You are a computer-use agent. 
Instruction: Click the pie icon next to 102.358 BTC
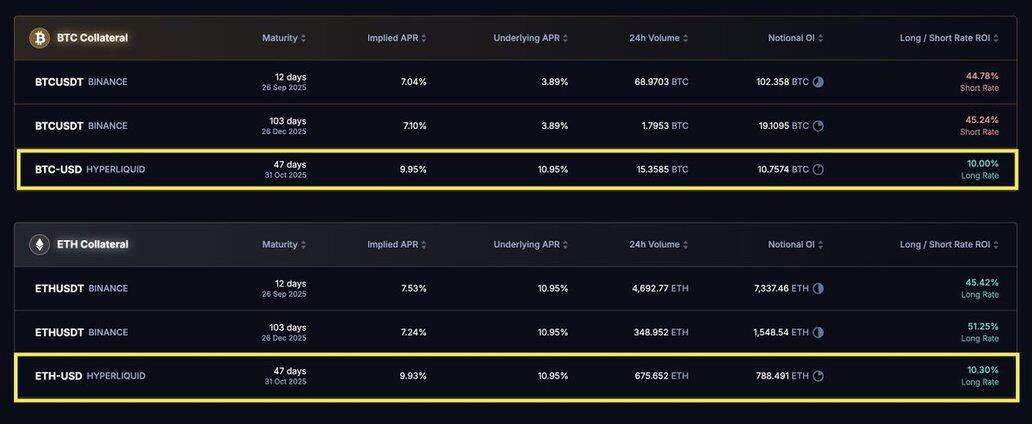[818, 82]
